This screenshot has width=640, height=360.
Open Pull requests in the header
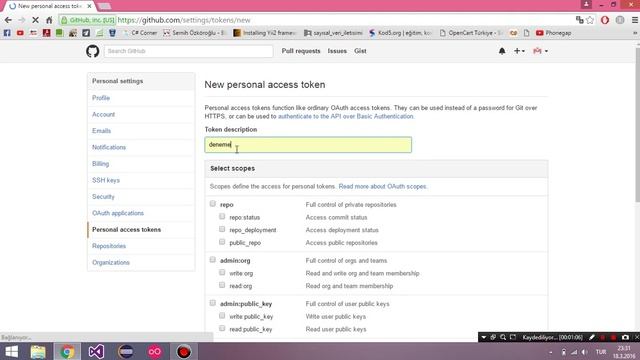point(301,51)
